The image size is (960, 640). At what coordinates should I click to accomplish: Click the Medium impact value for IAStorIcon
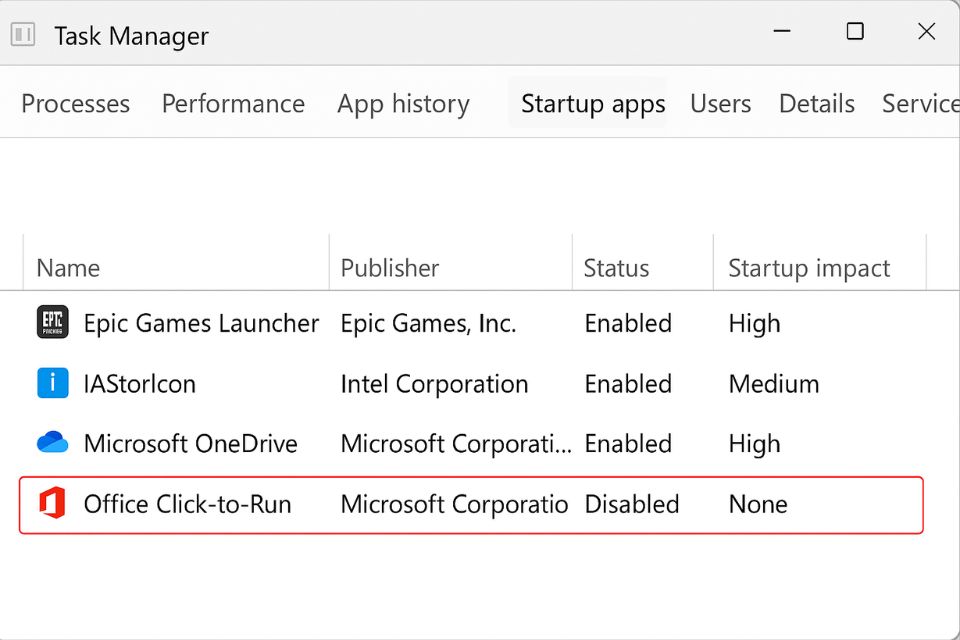tap(773, 384)
